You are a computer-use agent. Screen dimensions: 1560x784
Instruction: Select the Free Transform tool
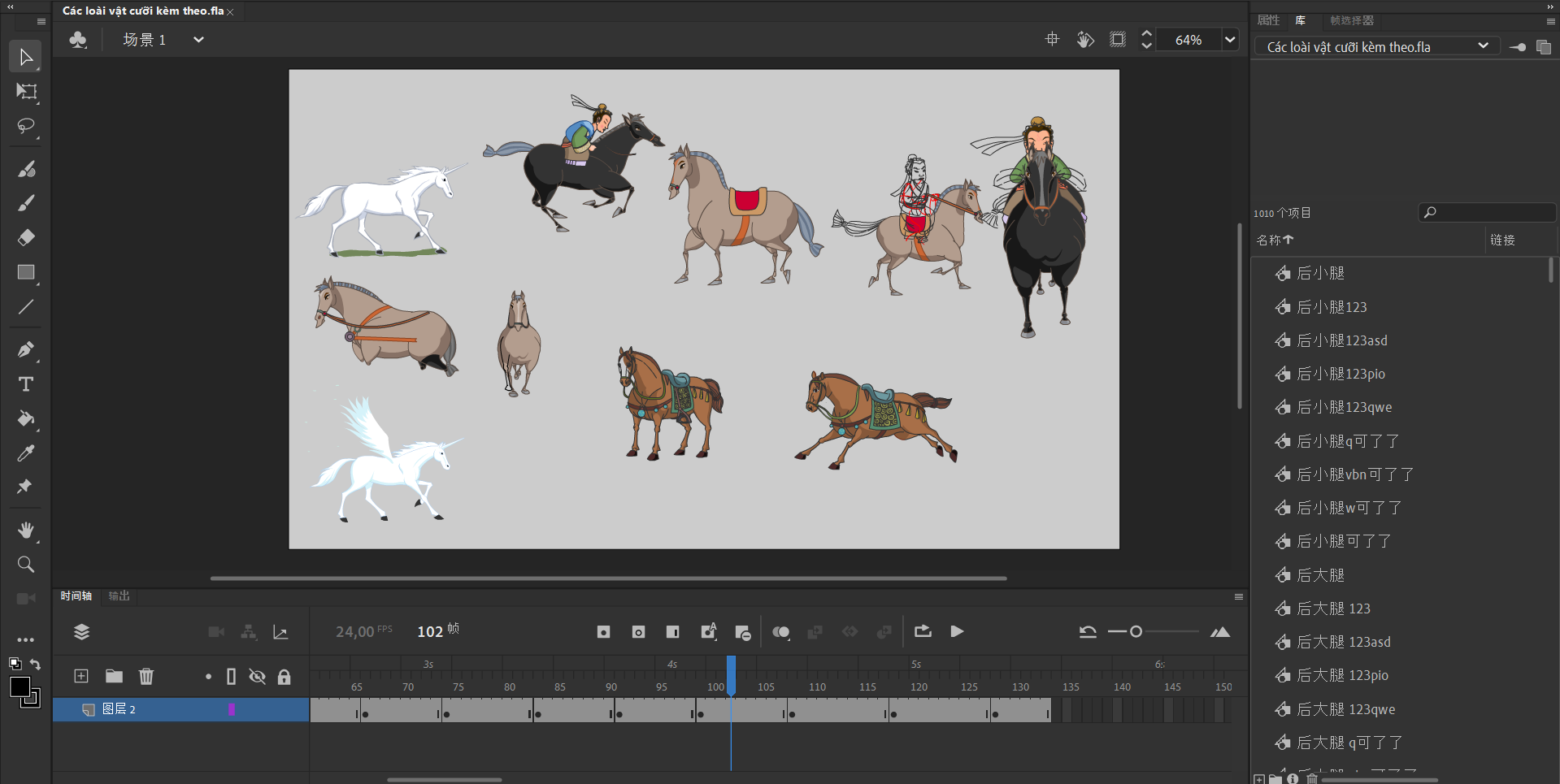(26, 92)
